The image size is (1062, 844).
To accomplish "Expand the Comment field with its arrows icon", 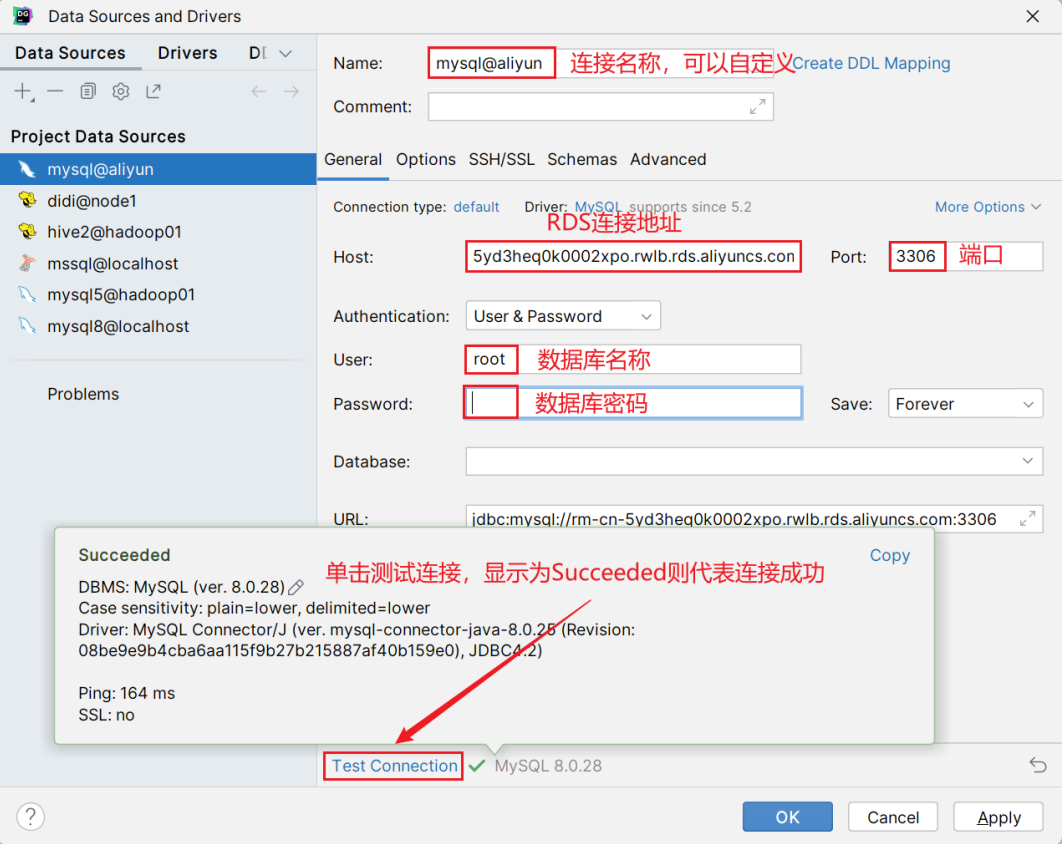I will coord(757,106).
